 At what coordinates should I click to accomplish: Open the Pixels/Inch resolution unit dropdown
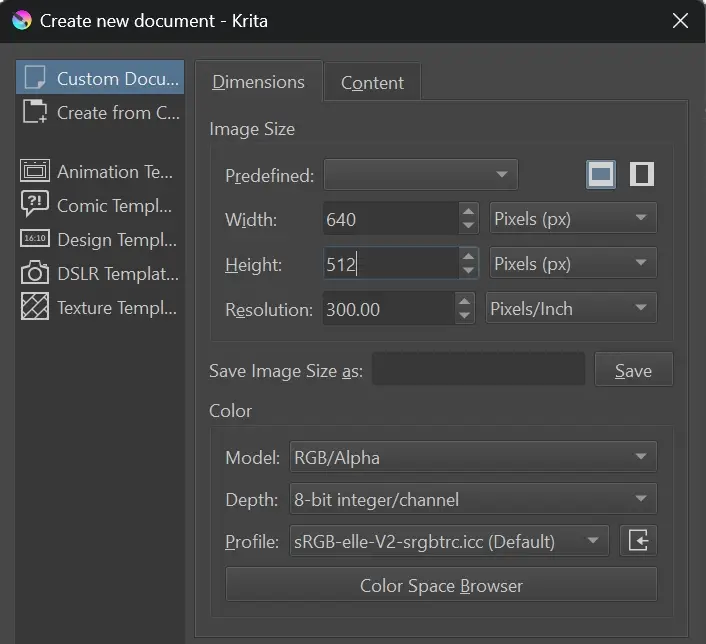tap(571, 308)
